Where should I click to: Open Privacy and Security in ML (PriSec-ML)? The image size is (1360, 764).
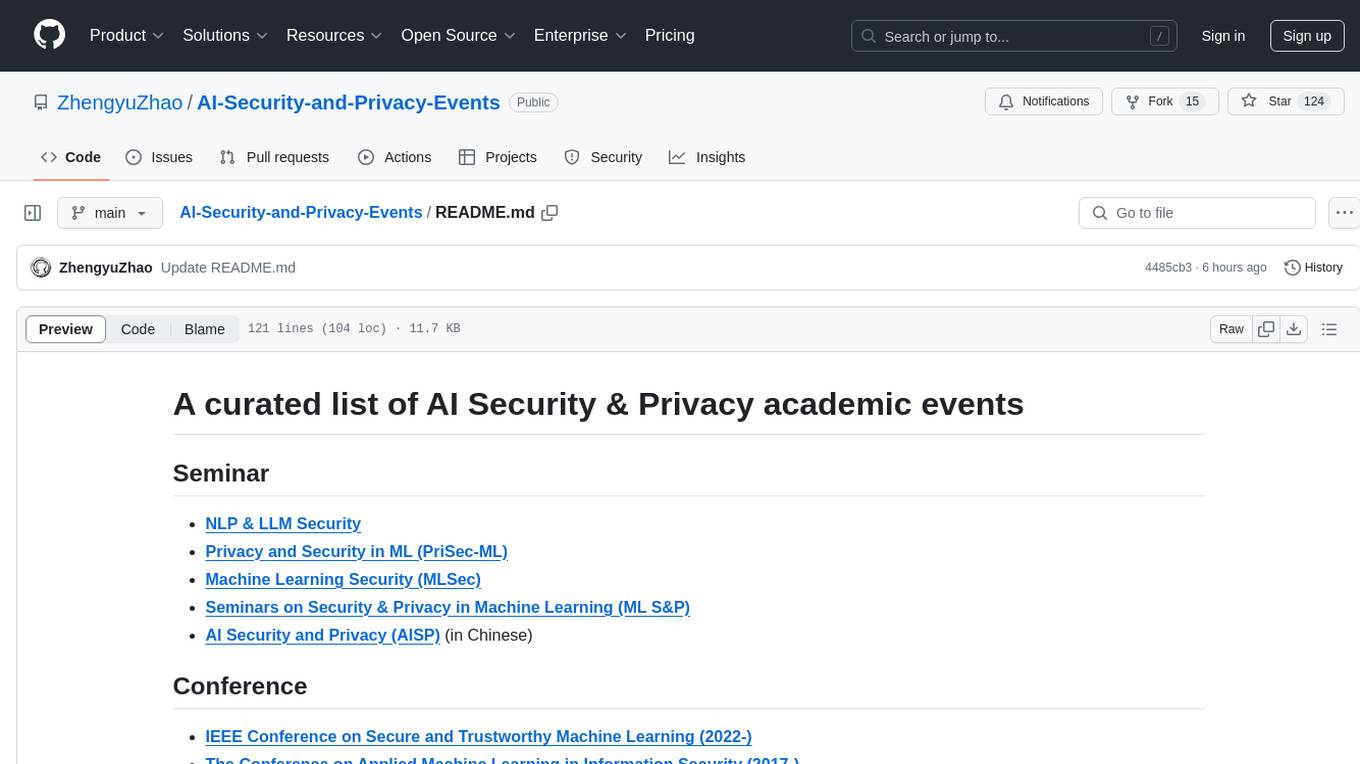356,551
